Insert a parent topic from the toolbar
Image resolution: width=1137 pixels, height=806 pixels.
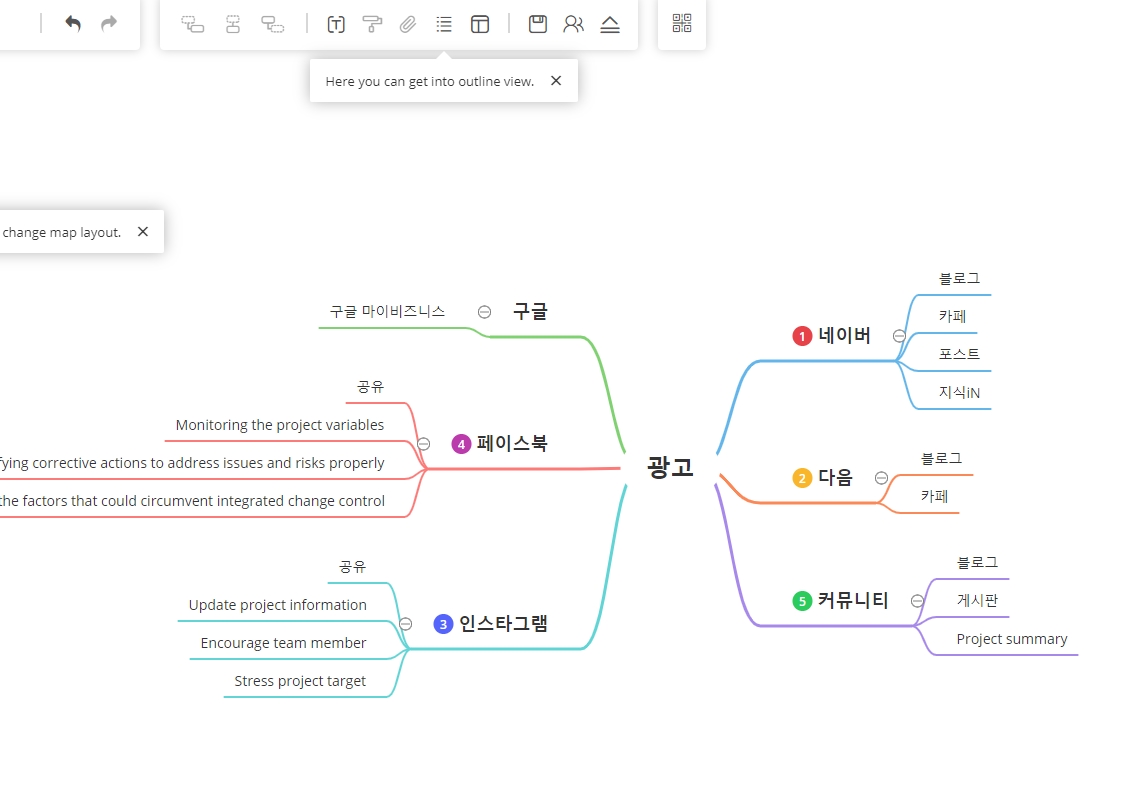[x=273, y=25]
